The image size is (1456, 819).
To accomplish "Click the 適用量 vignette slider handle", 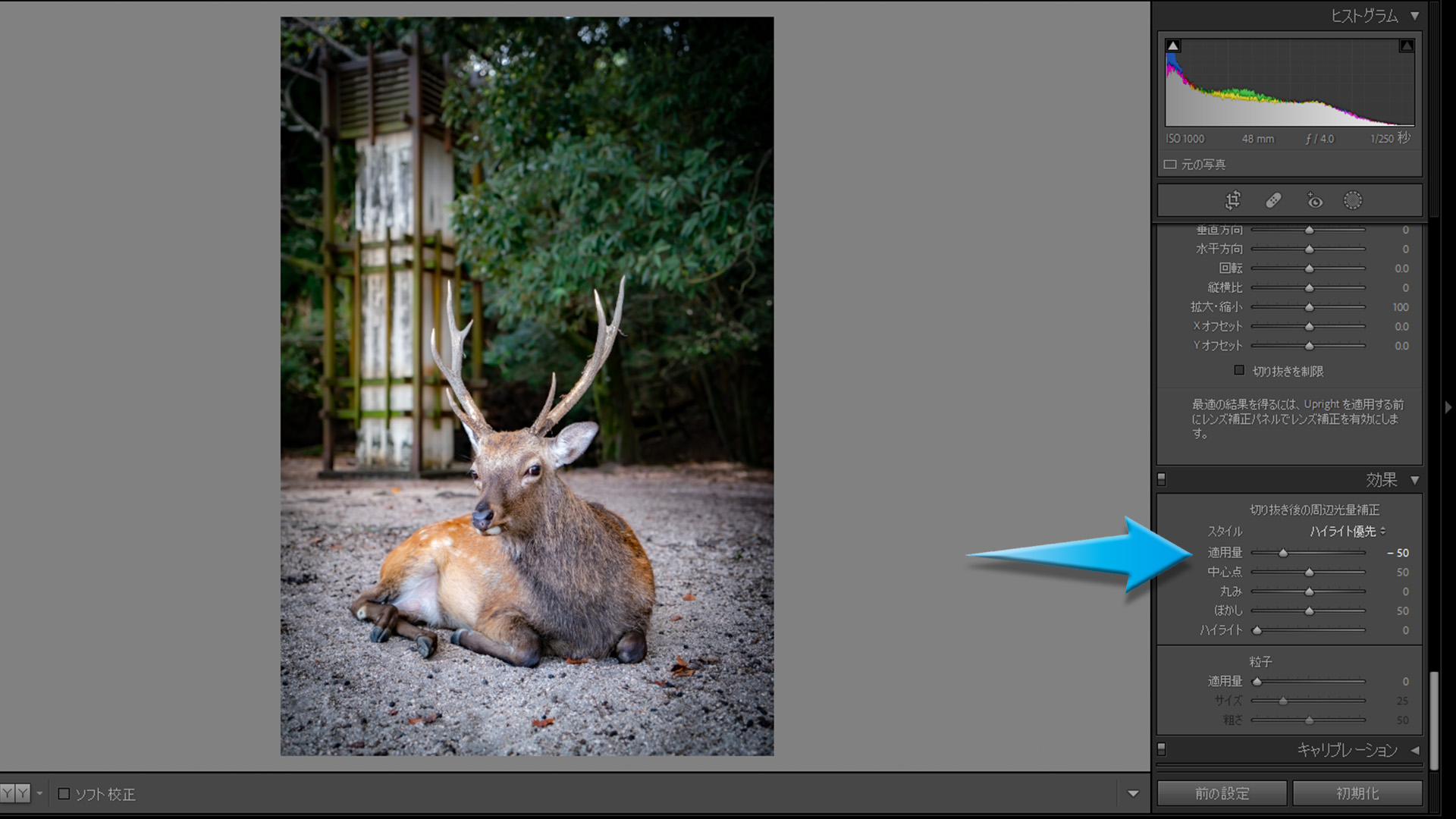I will click(x=1283, y=553).
